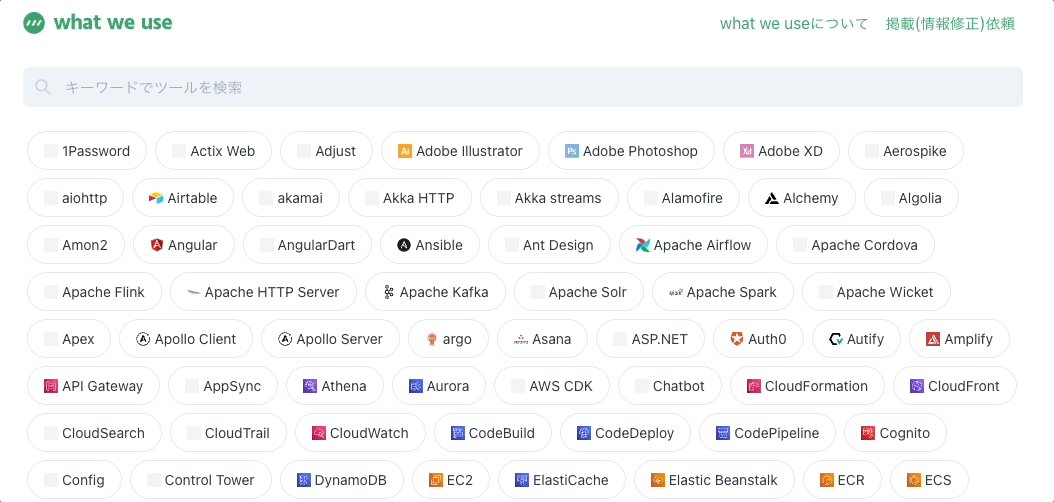This screenshot has height=502, width=1054.
Task: Click the Apache HTTP Server feather icon
Action: point(194,292)
